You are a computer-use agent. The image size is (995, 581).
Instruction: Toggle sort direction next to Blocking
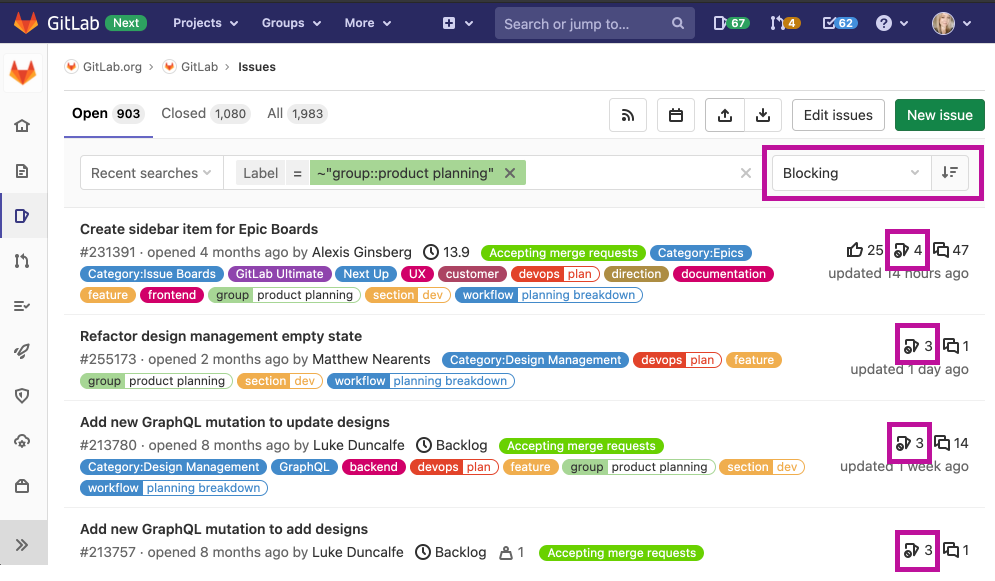949,173
